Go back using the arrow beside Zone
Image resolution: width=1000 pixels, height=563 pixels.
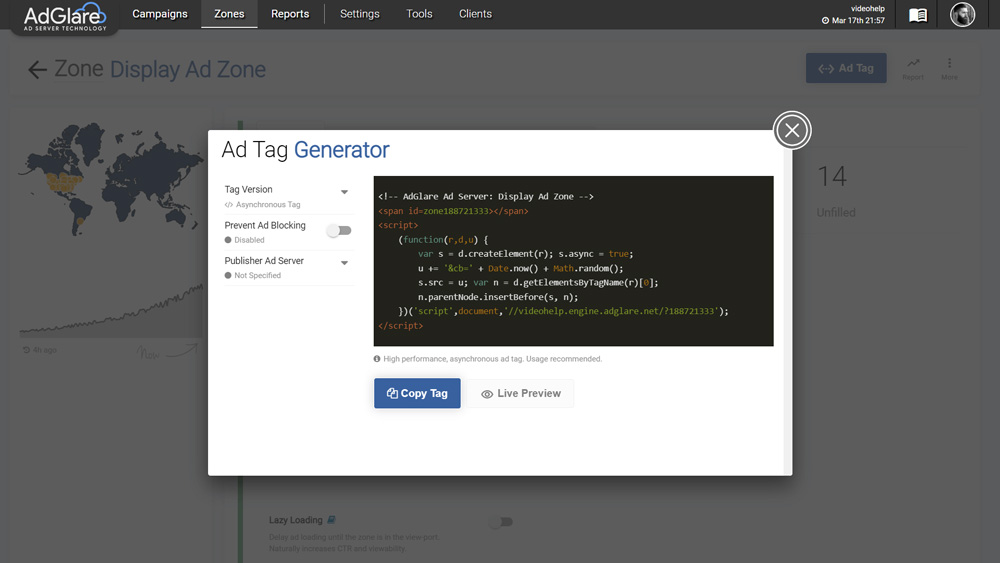tap(38, 69)
